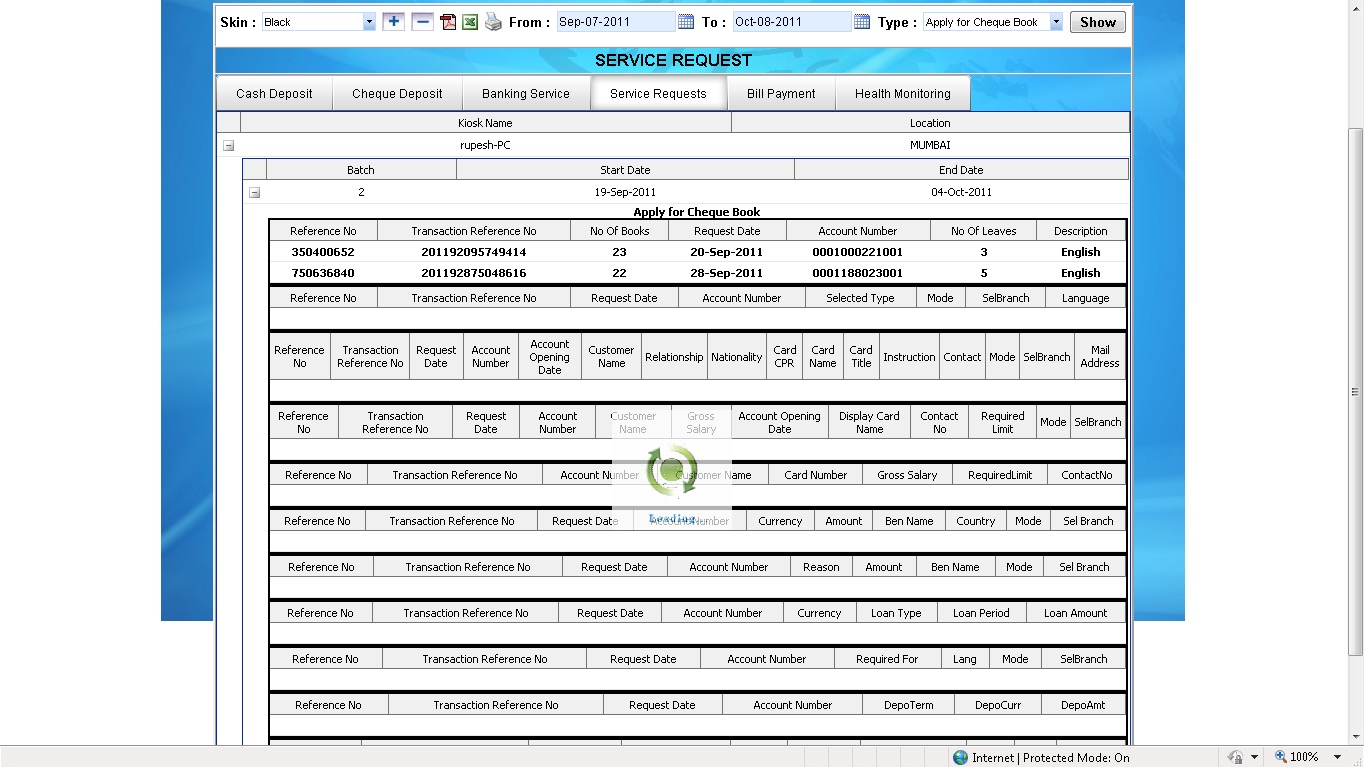Viewport: 1364px width, 768px height.
Task: Click the minus collapse-all icon
Action: coord(423,21)
